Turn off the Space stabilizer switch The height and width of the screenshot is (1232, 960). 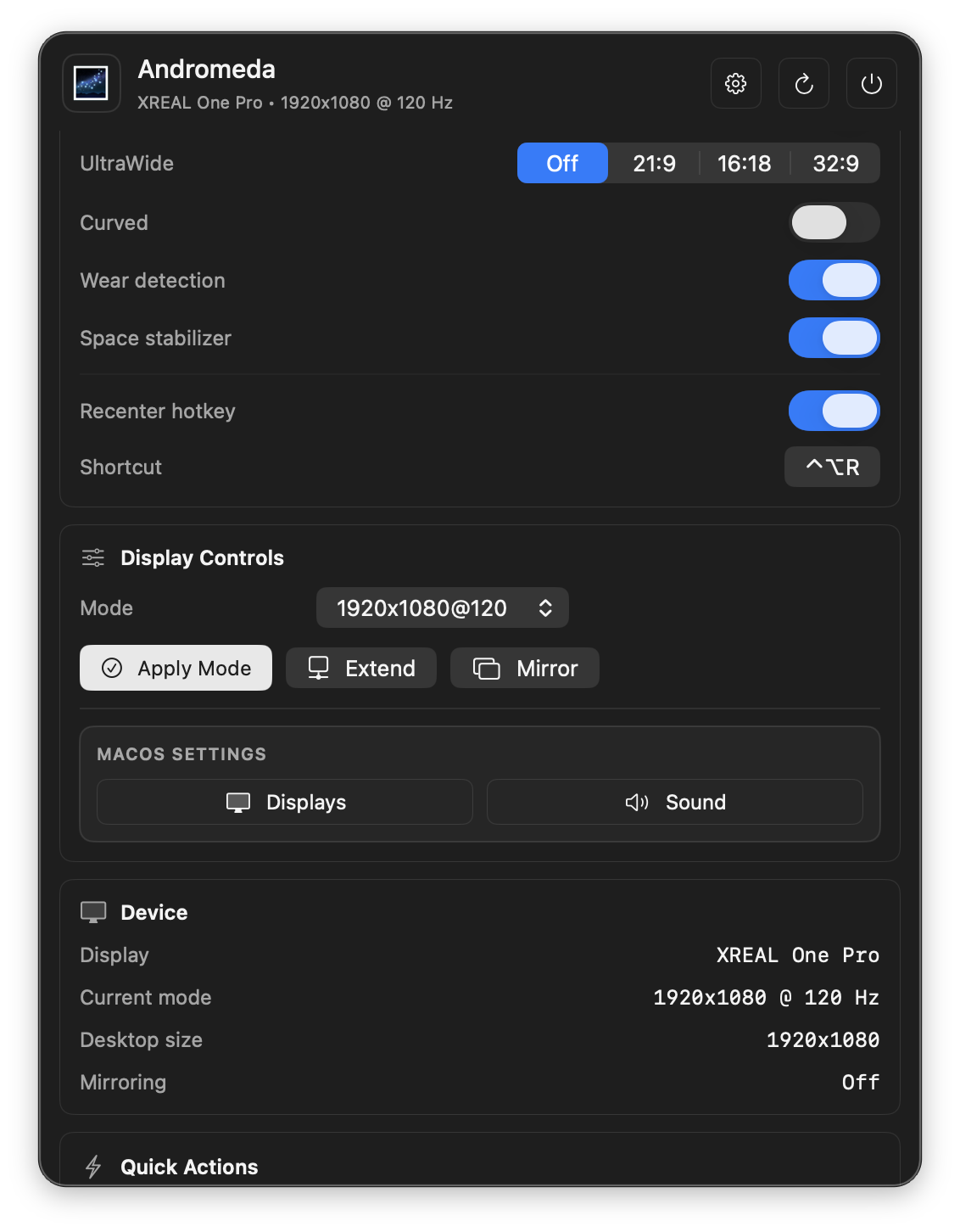click(834, 338)
